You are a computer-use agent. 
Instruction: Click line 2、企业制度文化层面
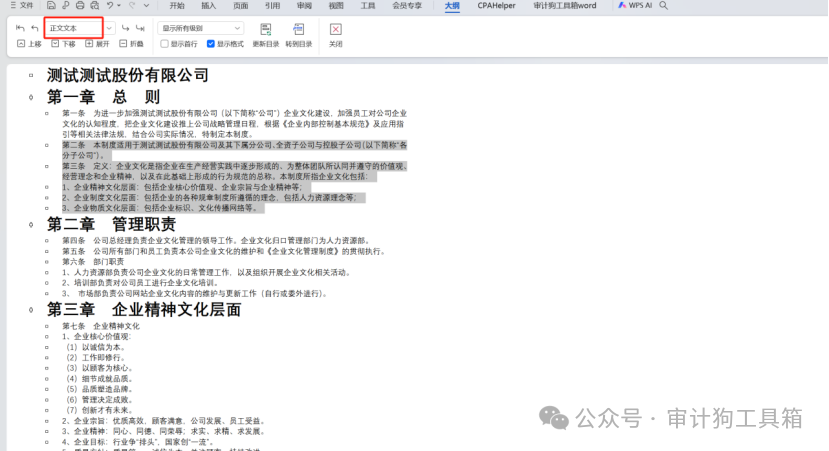[210, 198]
